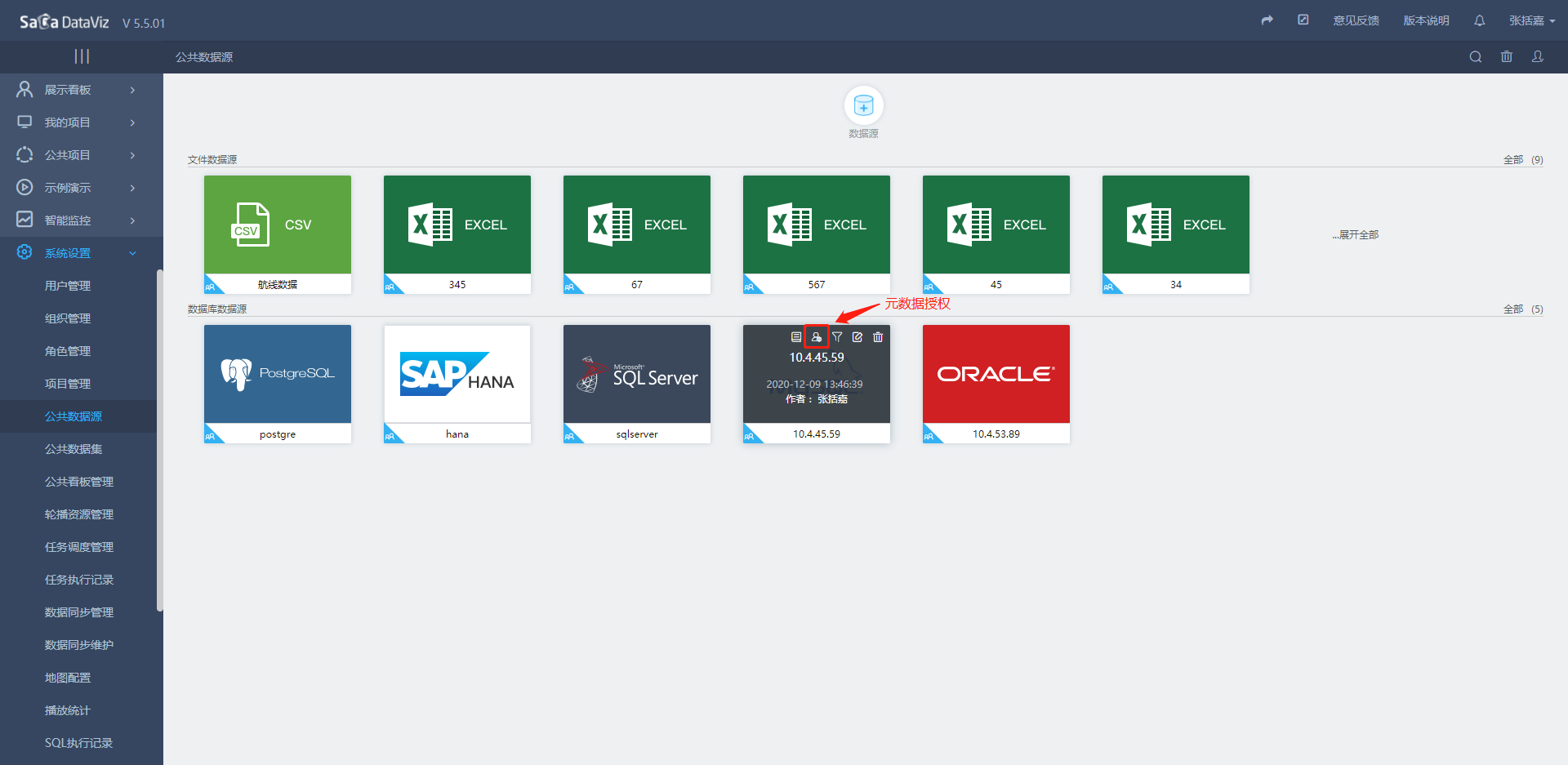Click 全部 (9) for file data sources
Screen dimensions: 1568x765
pos(1523,160)
